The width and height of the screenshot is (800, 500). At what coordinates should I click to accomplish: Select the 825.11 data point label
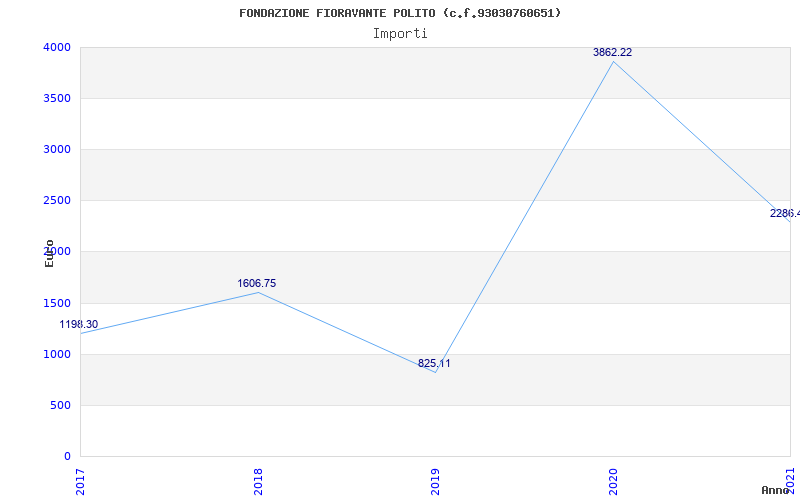click(x=434, y=363)
